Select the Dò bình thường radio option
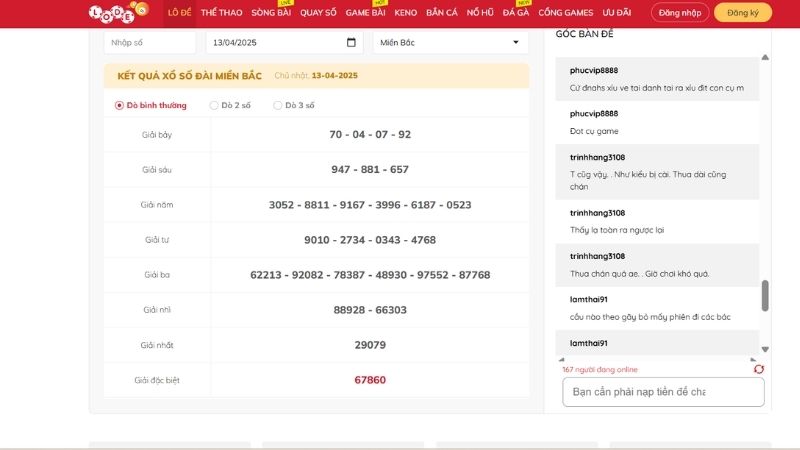The width and height of the screenshot is (800, 450). [x=119, y=105]
